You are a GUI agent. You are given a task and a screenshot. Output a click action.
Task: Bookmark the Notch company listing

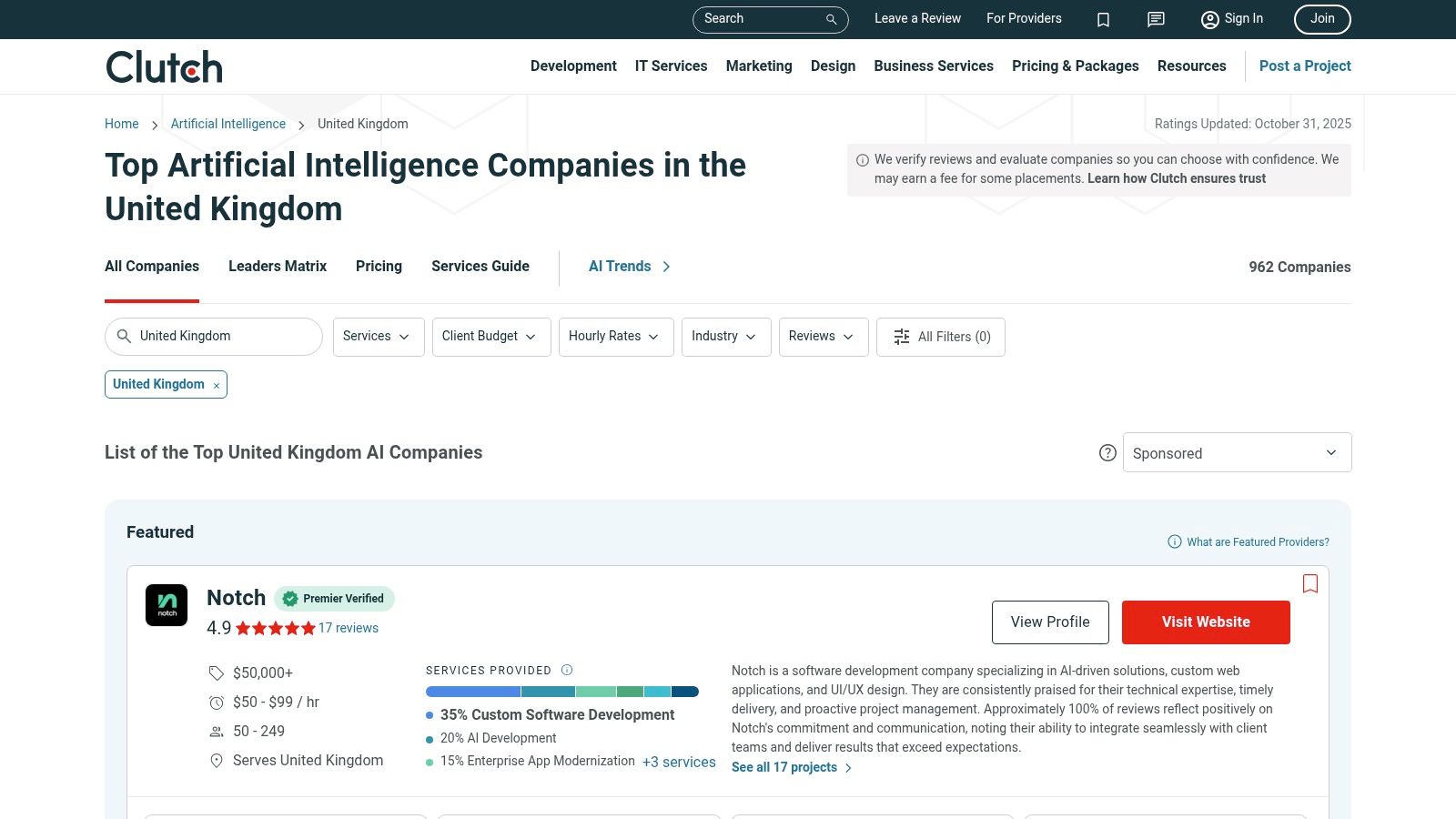coord(1310,583)
